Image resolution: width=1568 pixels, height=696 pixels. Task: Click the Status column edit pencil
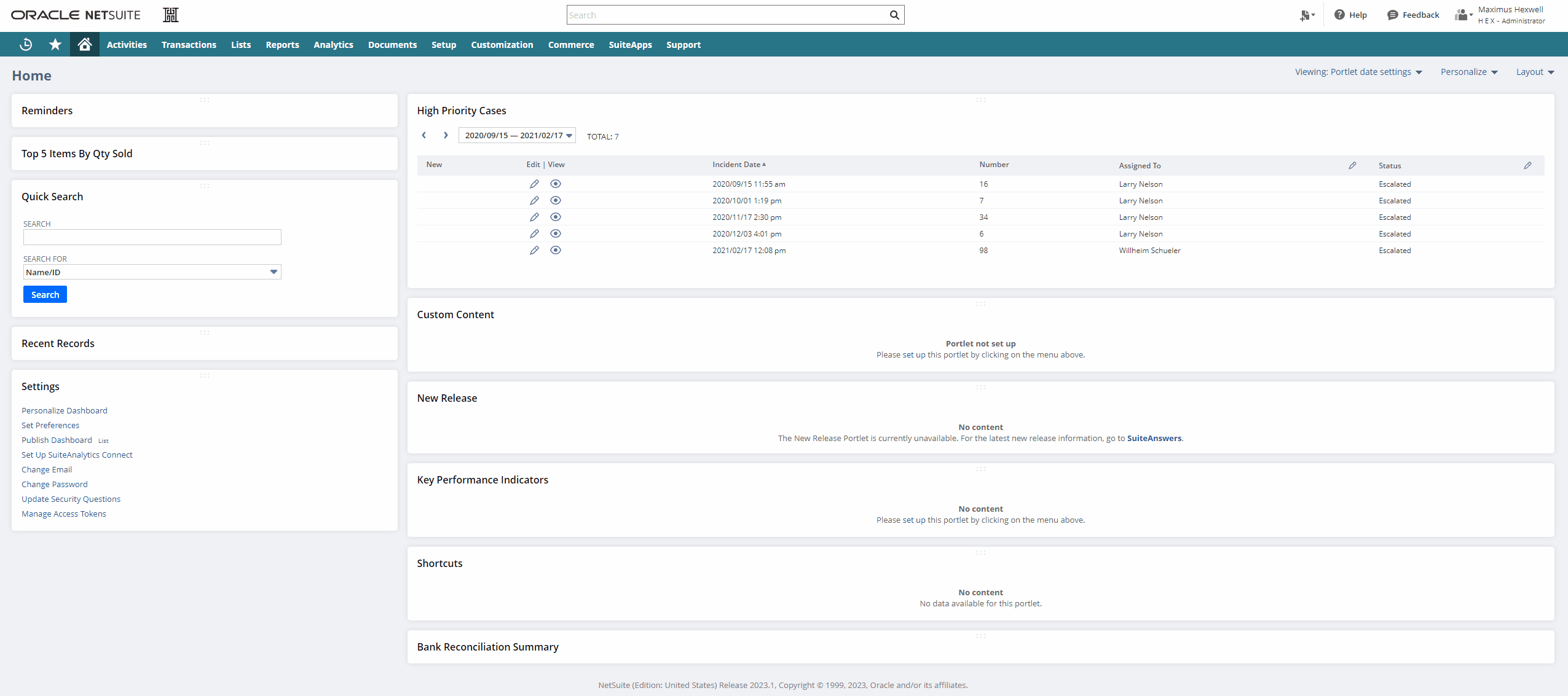pos(1527,165)
